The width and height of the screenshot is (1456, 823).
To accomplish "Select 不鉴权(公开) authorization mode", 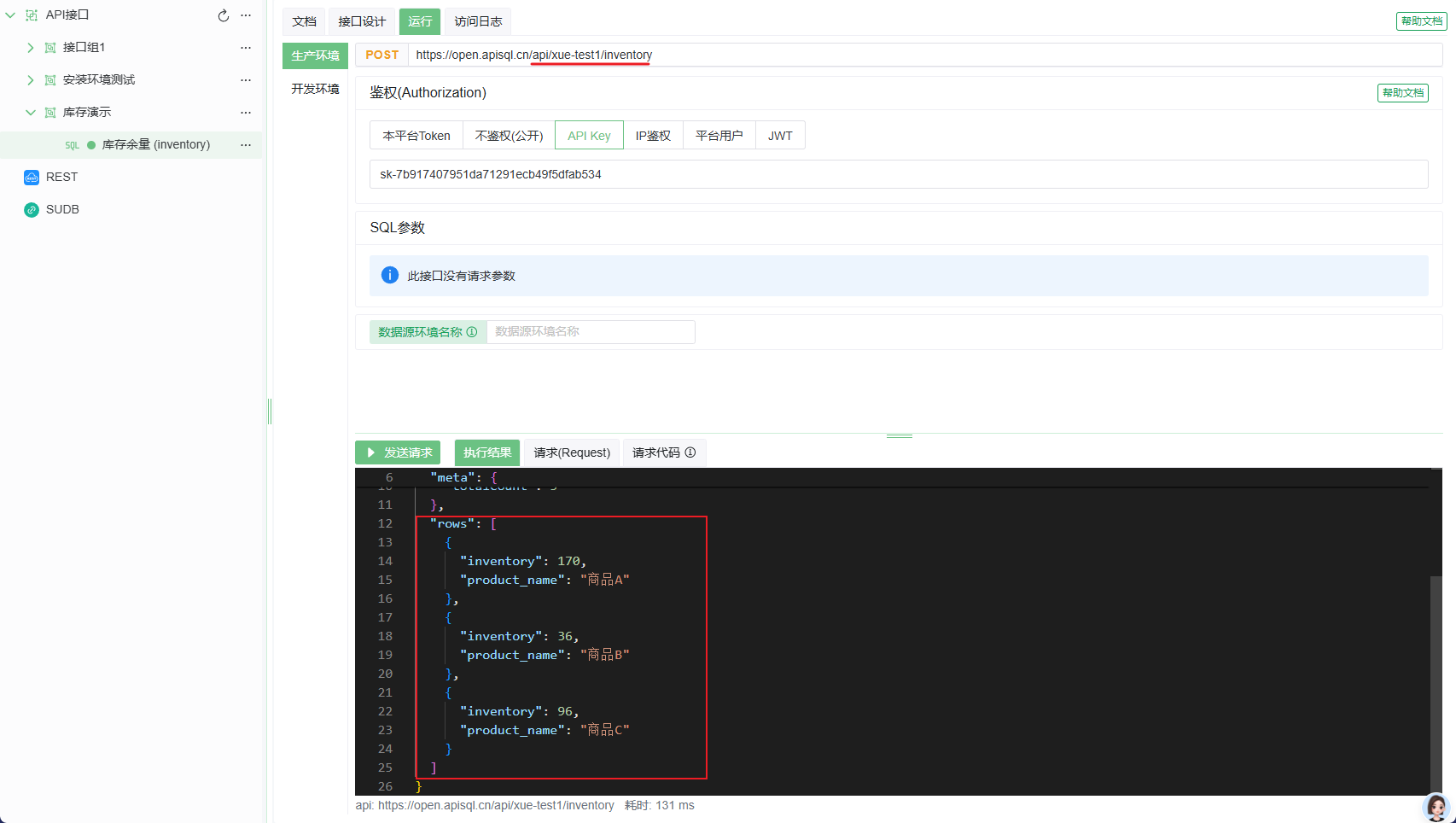I will (509, 136).
